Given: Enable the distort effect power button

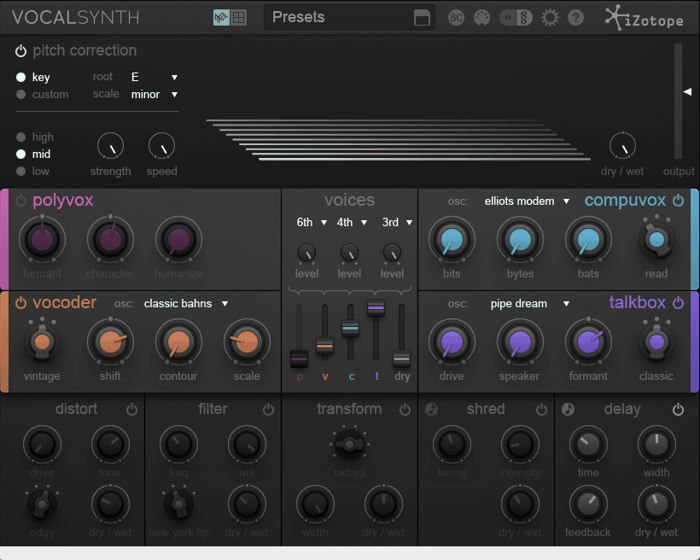Looking at the screenshot, I should coord(132,410).
